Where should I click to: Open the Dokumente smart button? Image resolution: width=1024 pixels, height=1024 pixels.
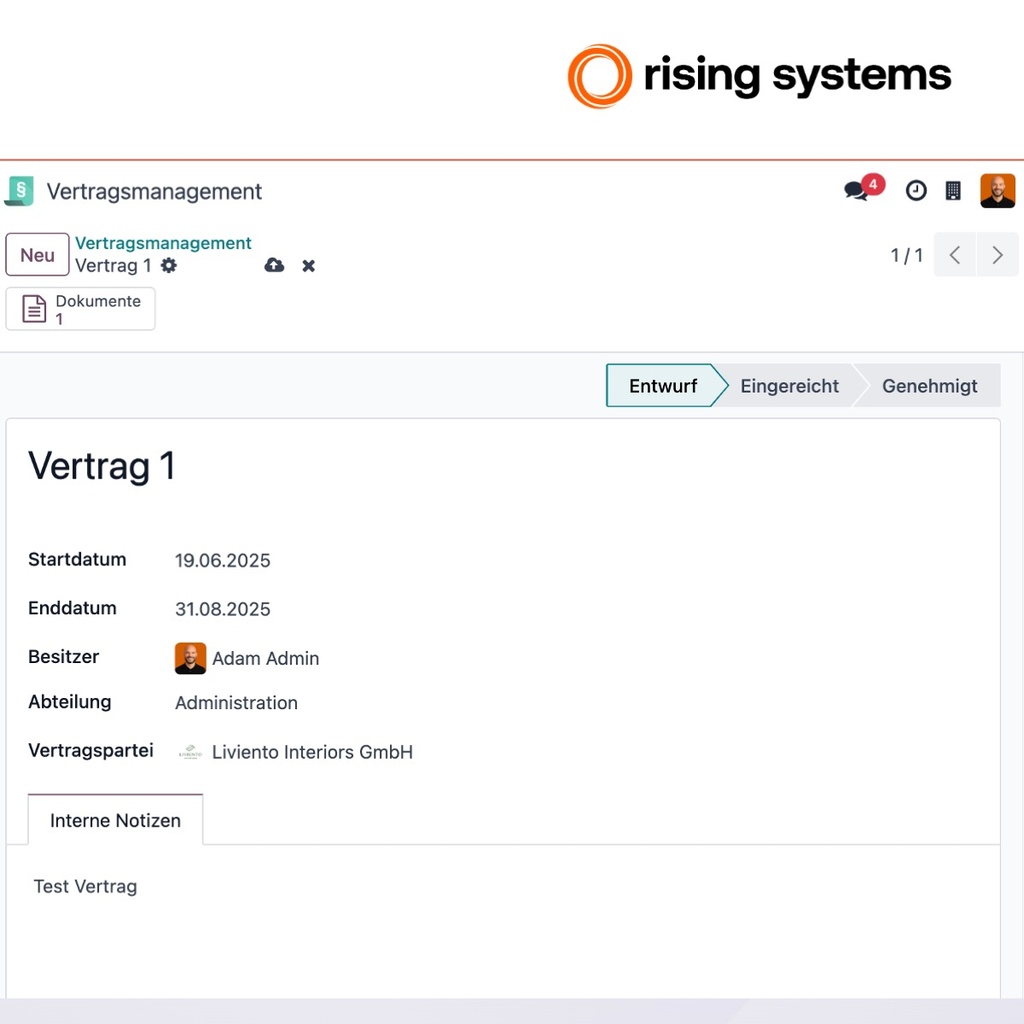pos(80,309)
